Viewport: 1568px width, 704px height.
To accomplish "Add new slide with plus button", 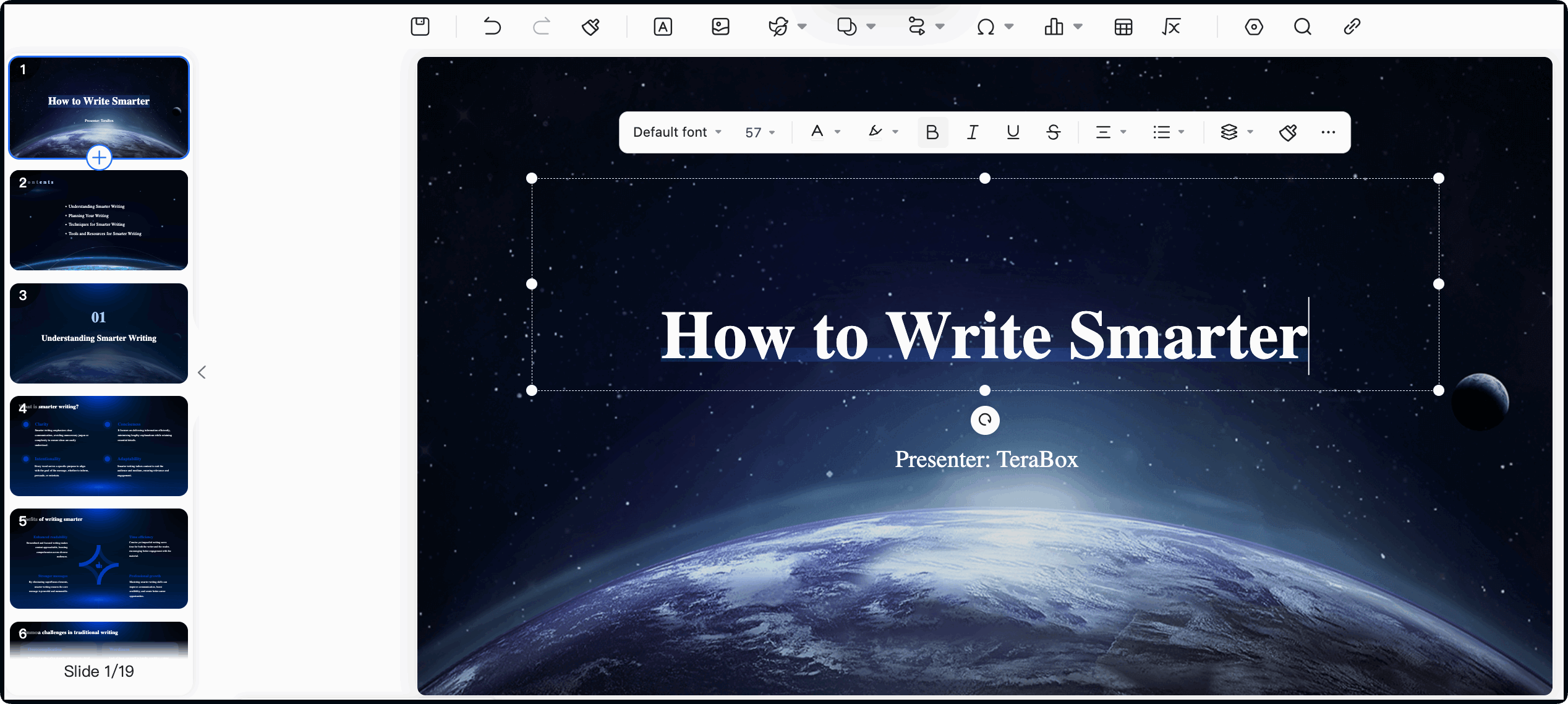I will coord(99,157).
